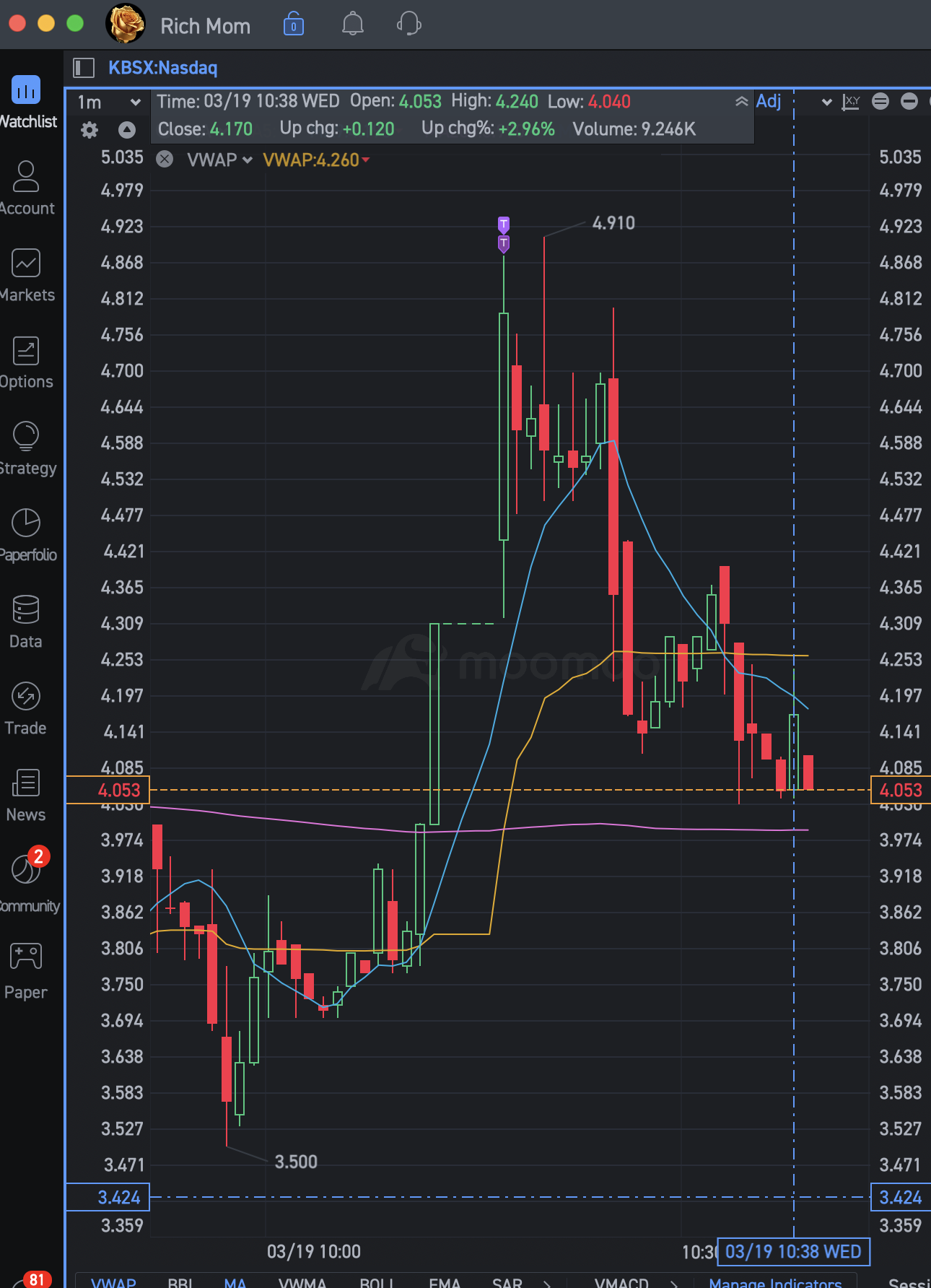Open the Account section
Screen dimensions: 931x1288
tap(27, 188)
